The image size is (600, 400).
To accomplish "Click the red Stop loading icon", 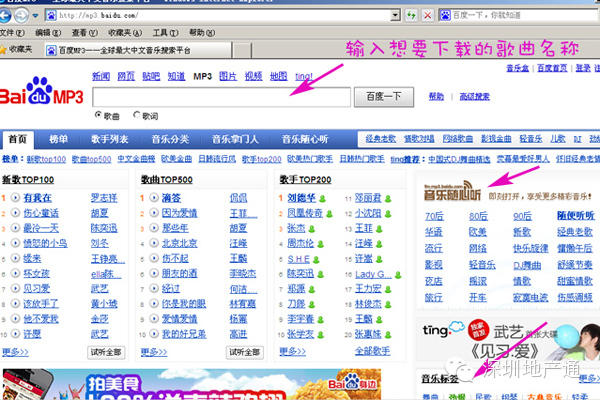I will 427,15.
